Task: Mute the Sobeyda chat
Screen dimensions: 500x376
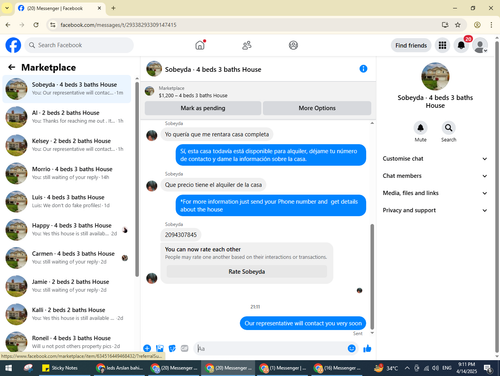Action: (x=420, y=128)
